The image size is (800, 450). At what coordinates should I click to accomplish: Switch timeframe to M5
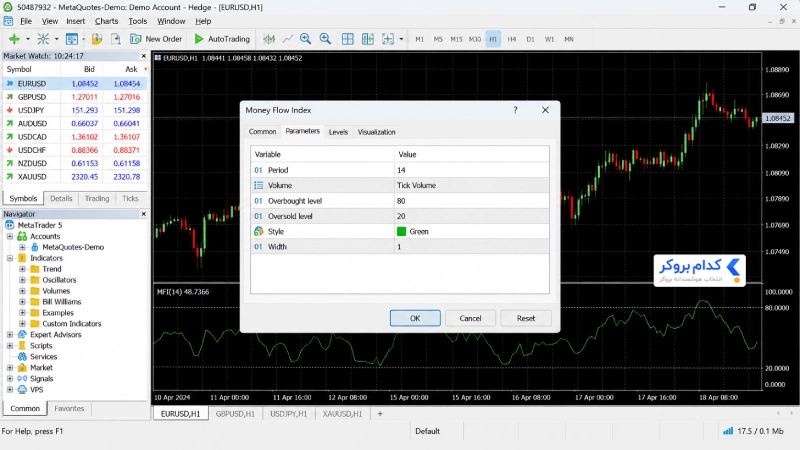click(x=438, y=39)
